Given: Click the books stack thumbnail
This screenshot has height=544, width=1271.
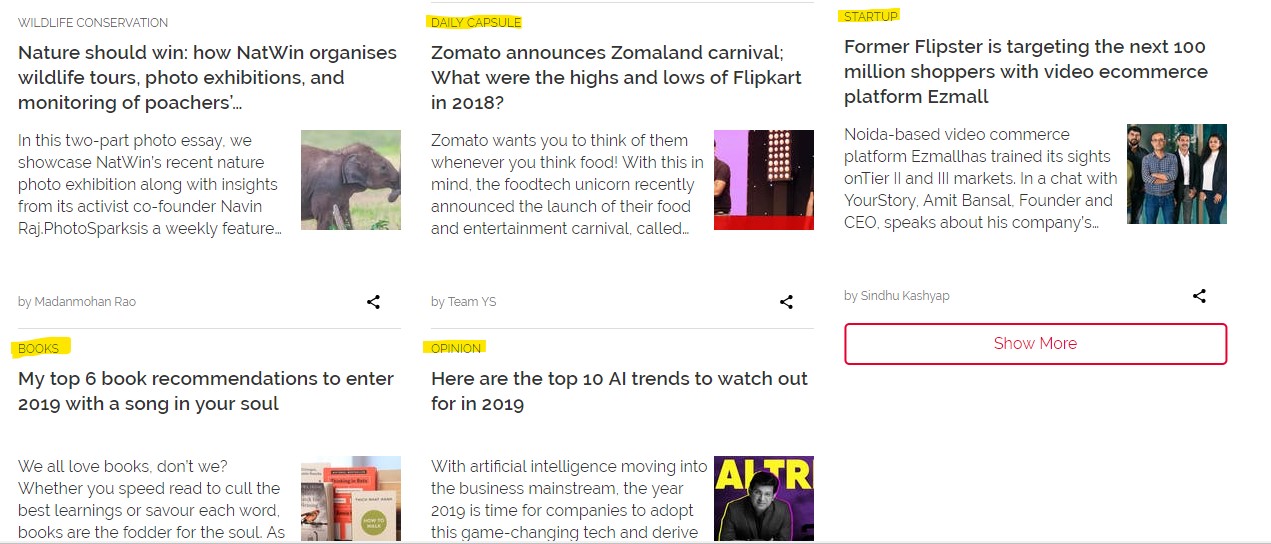Looking at the screenshot, I should pyautogui.click(x=350, y=500).
